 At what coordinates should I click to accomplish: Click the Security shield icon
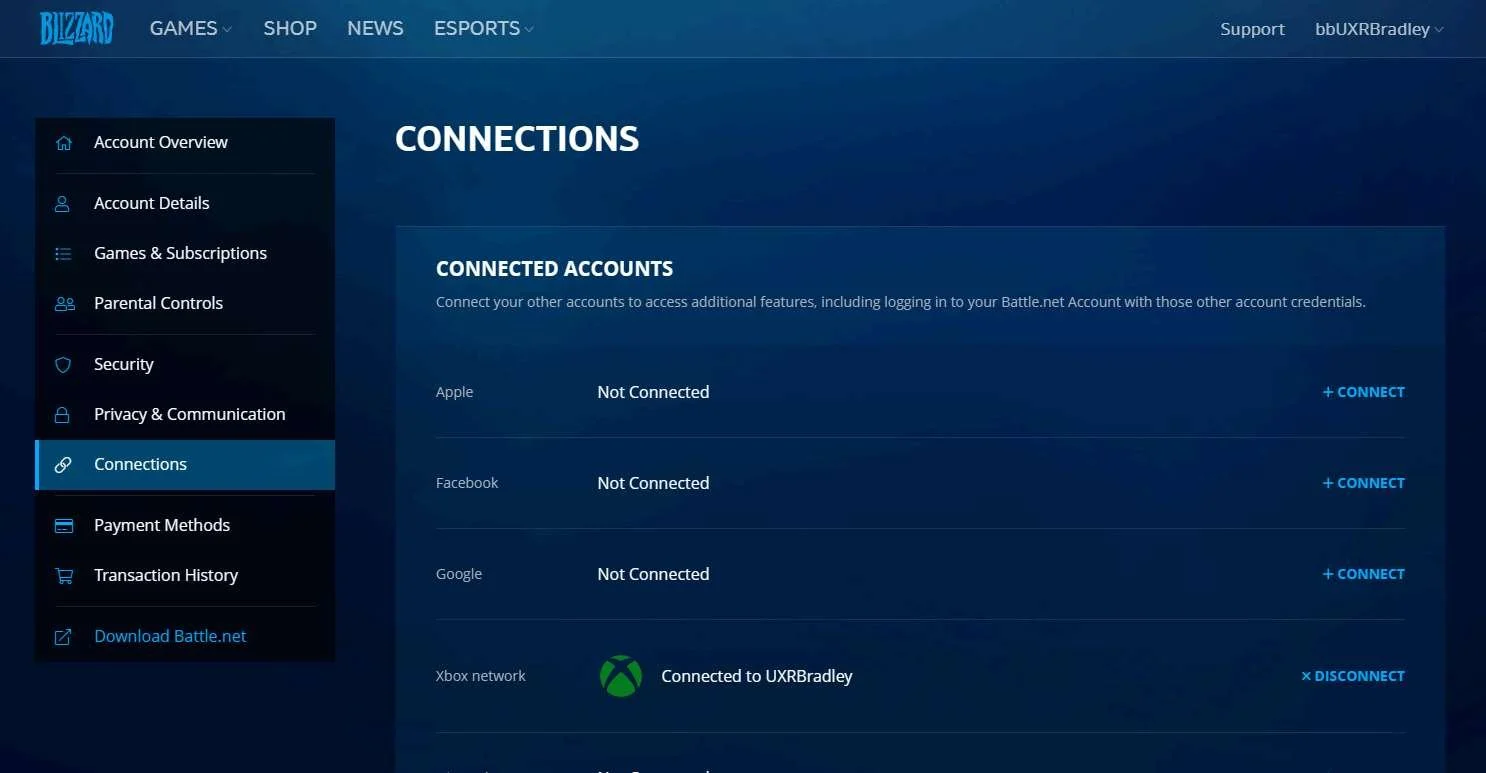tap(63, 364)
